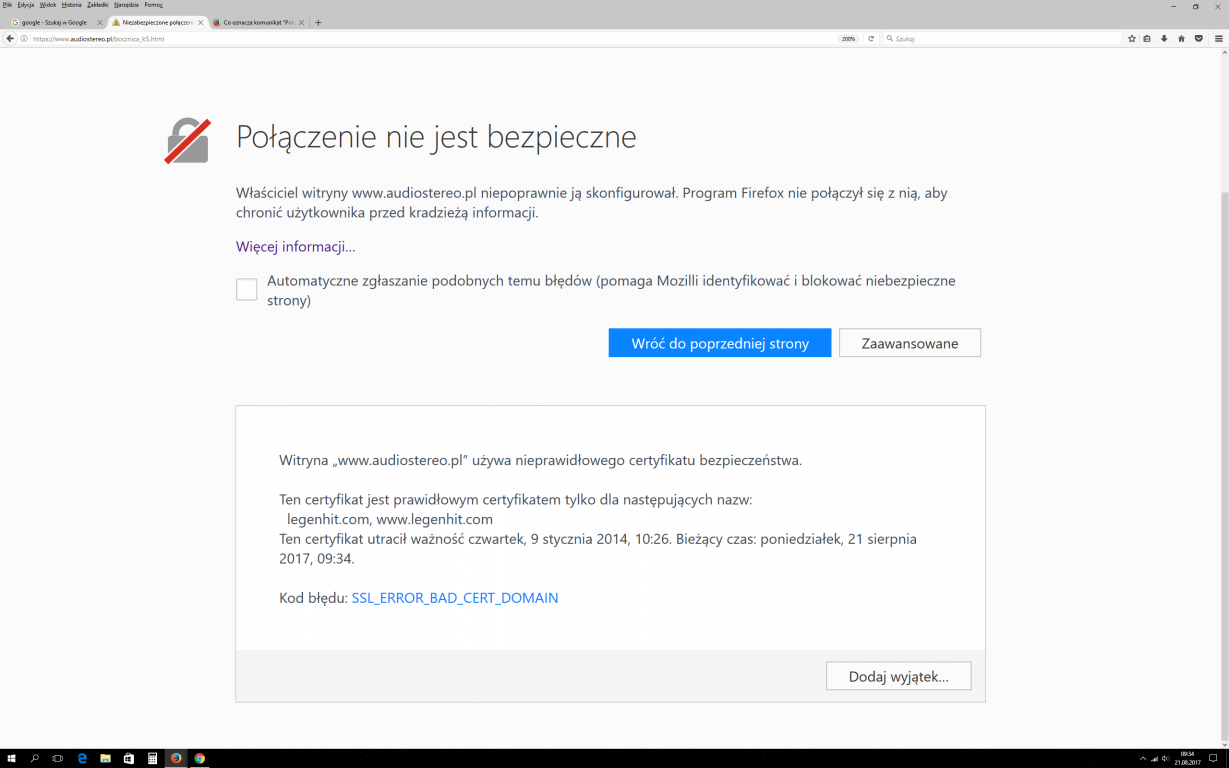
Task: Open the Historia menu
Action: (72, 5)
